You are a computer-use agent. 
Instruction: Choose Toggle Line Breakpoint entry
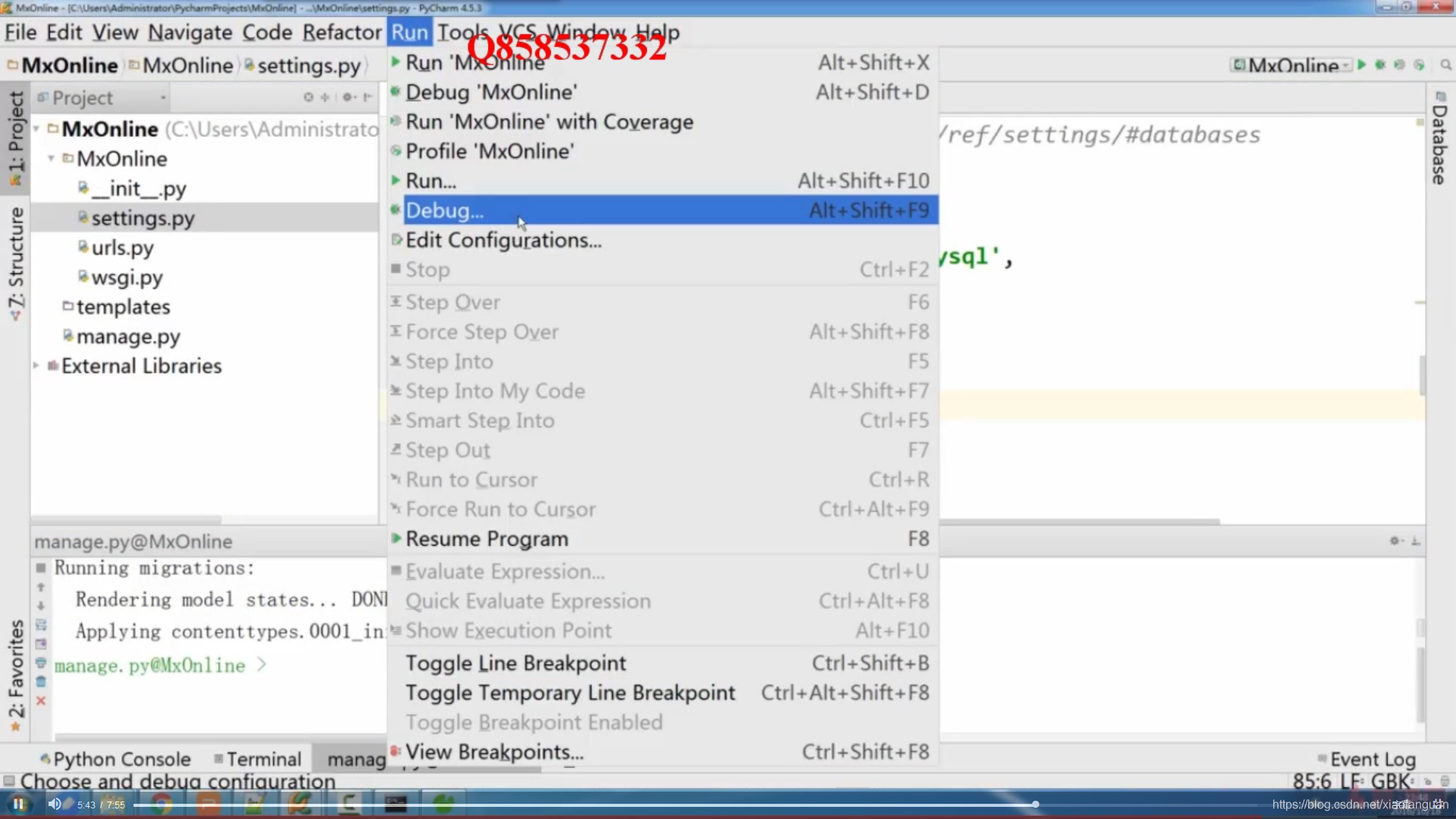(x=663, y=663)
